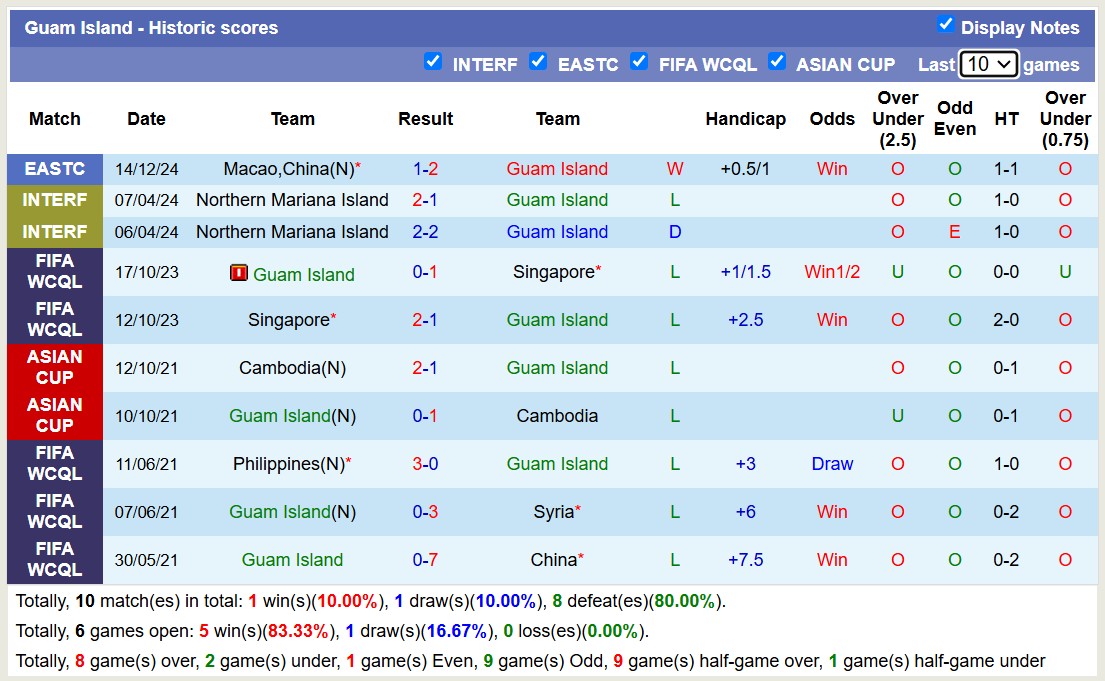Uncheck the FIFA WCQL filter

pos(639,61)
